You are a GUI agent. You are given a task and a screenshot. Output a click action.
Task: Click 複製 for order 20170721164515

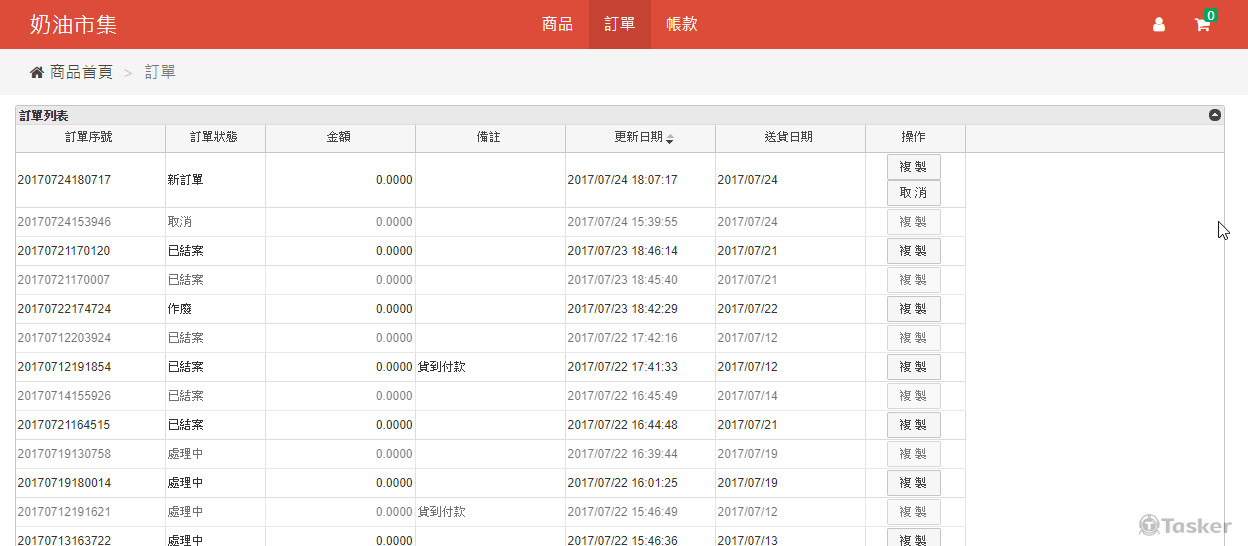(x=913, y=425)
